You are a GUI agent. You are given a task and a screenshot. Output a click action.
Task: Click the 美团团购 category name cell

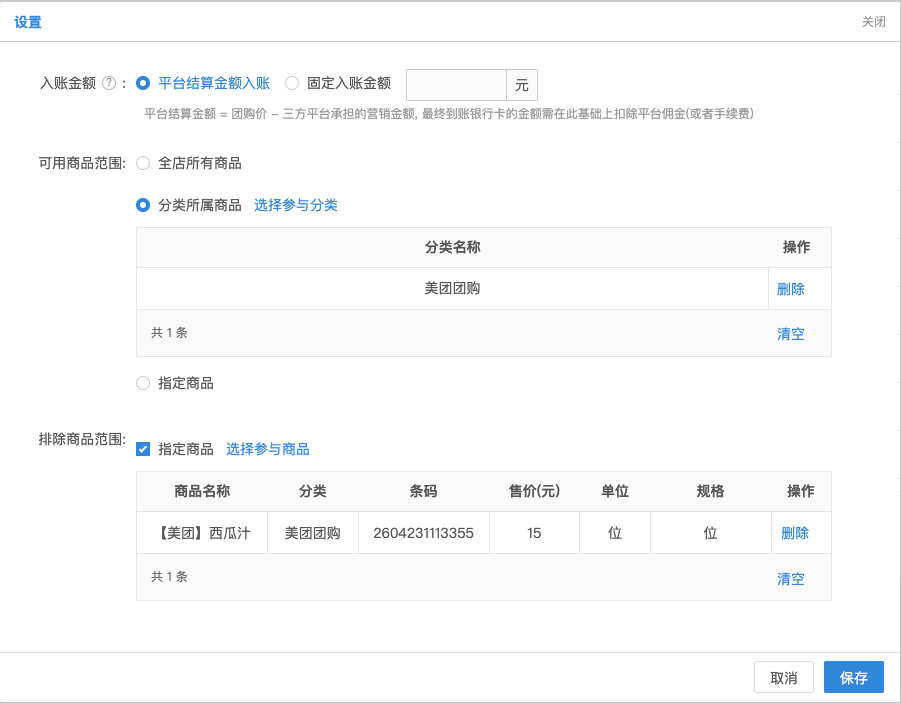click(x=452, y=289)
